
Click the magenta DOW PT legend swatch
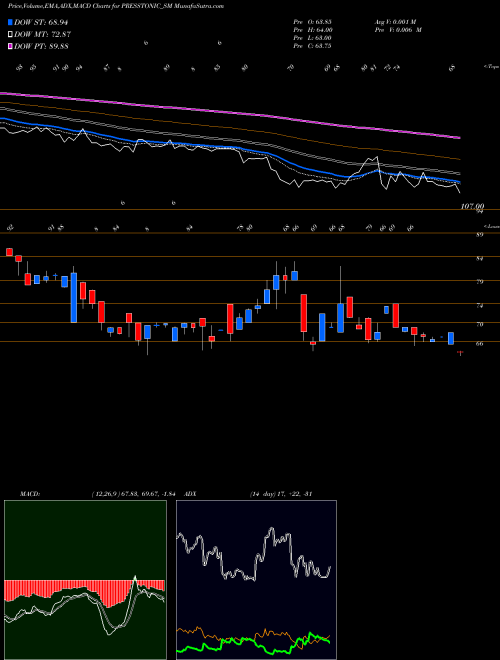click(10, 46)
